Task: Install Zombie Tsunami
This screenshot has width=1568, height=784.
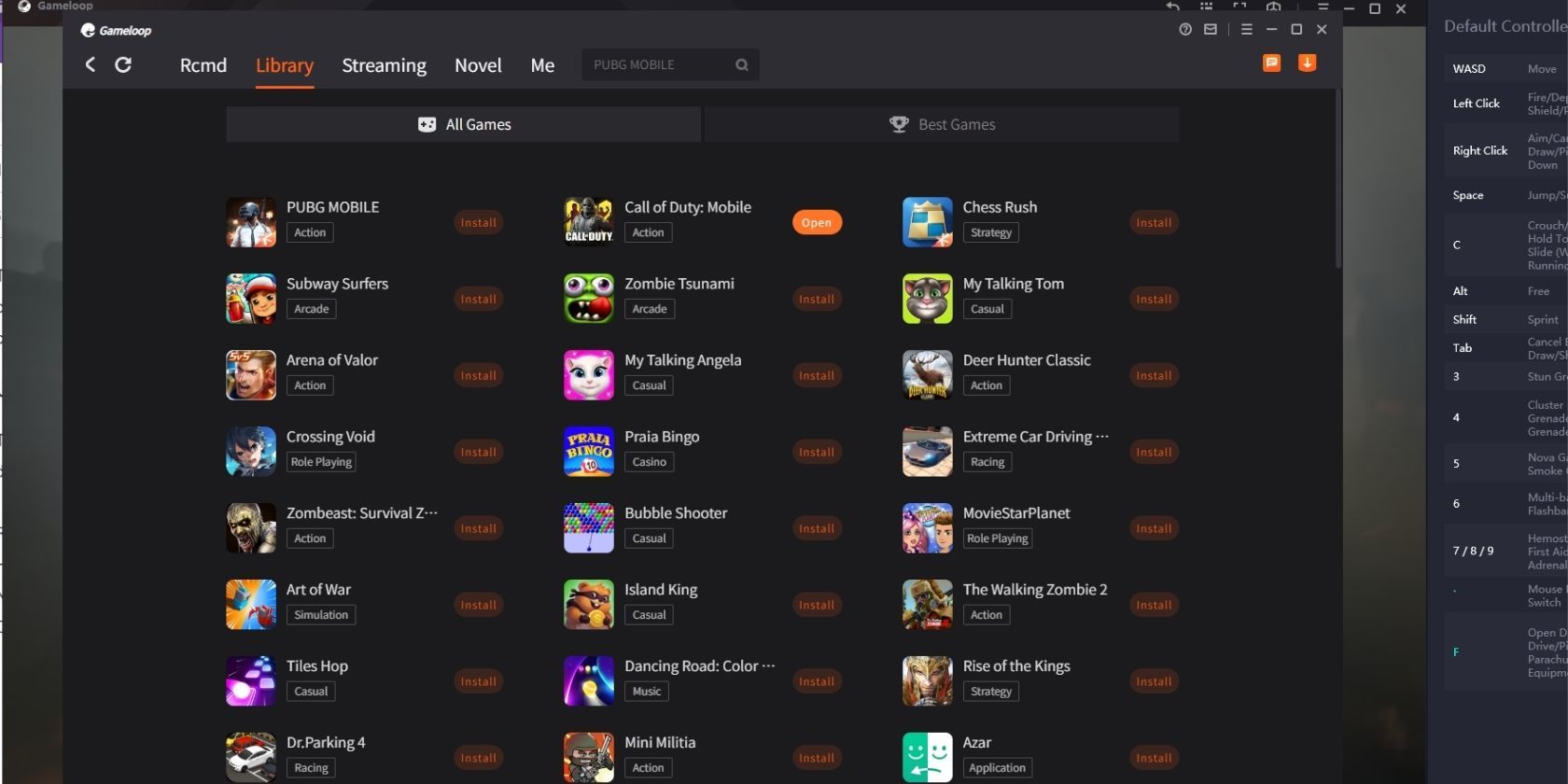Action: tap(817, 299)
